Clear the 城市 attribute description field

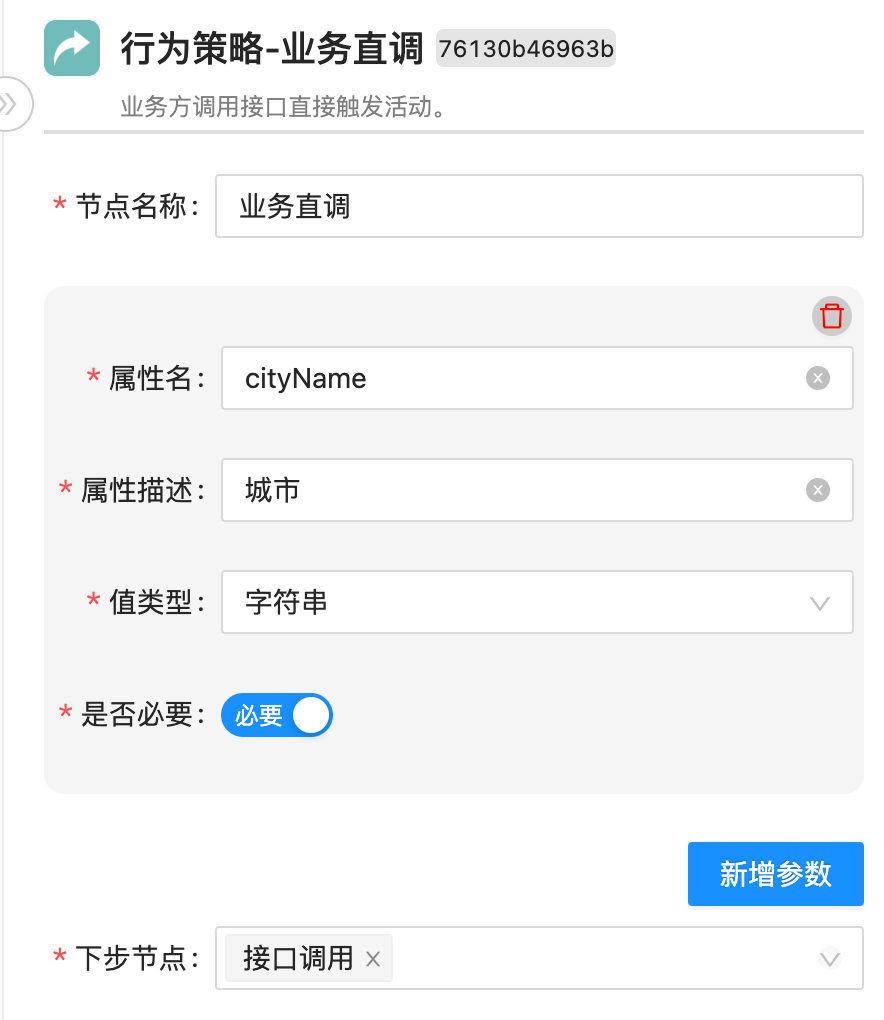(x=818, y=490)
